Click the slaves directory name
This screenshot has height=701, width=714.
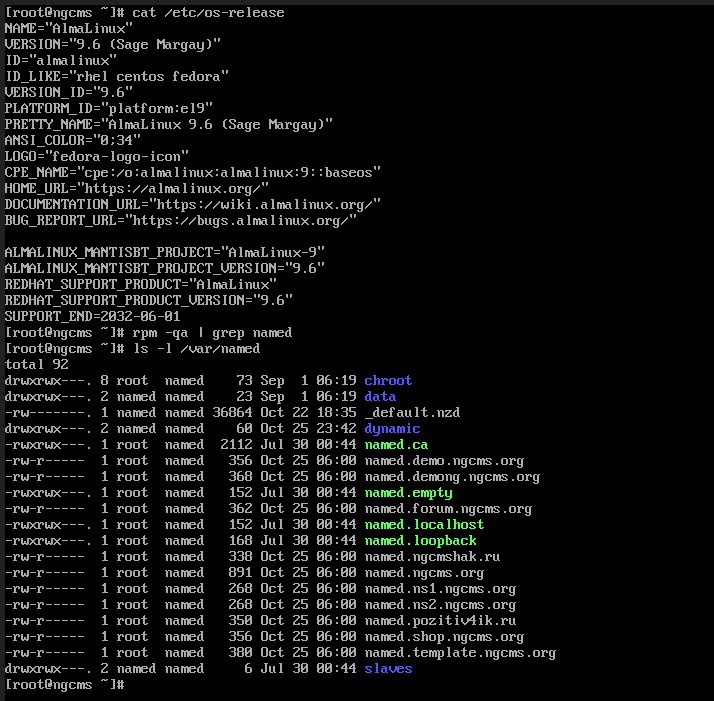pos(388,668)
